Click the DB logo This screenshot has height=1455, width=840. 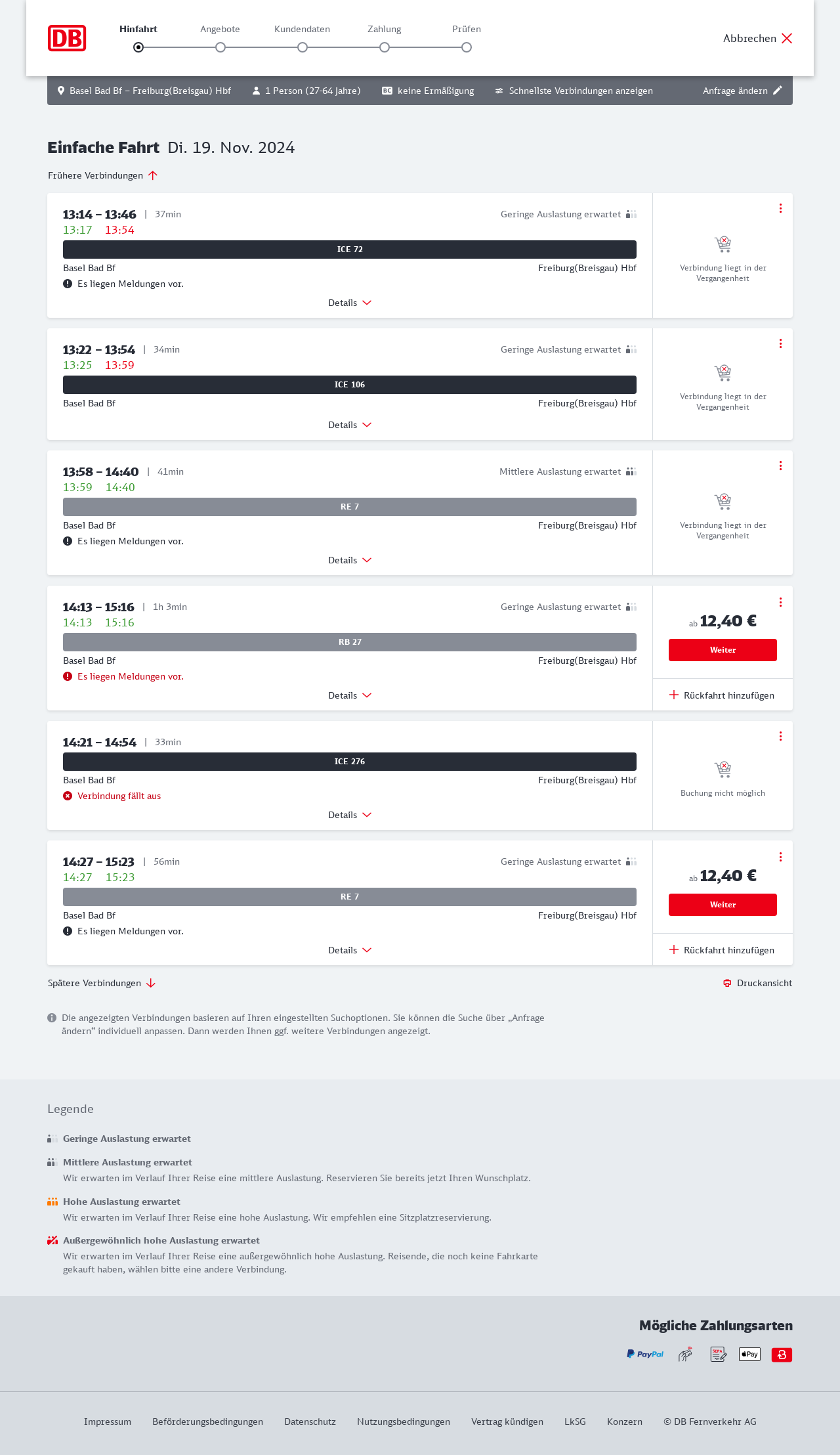(x=67, y=38)
